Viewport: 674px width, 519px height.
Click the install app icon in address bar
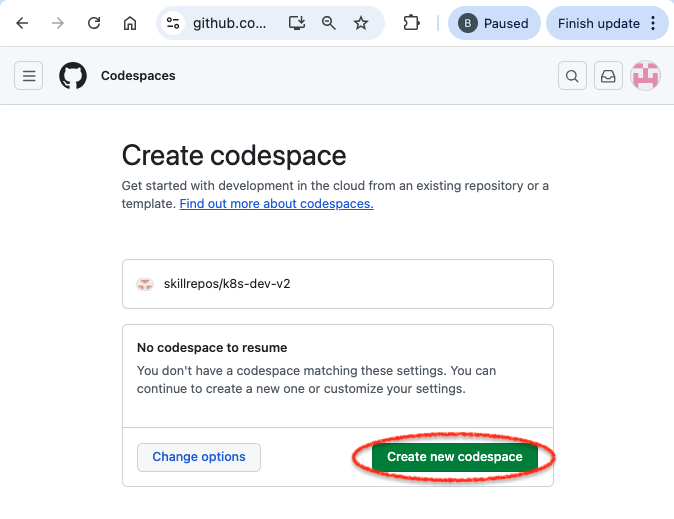[x=297, y=23]
